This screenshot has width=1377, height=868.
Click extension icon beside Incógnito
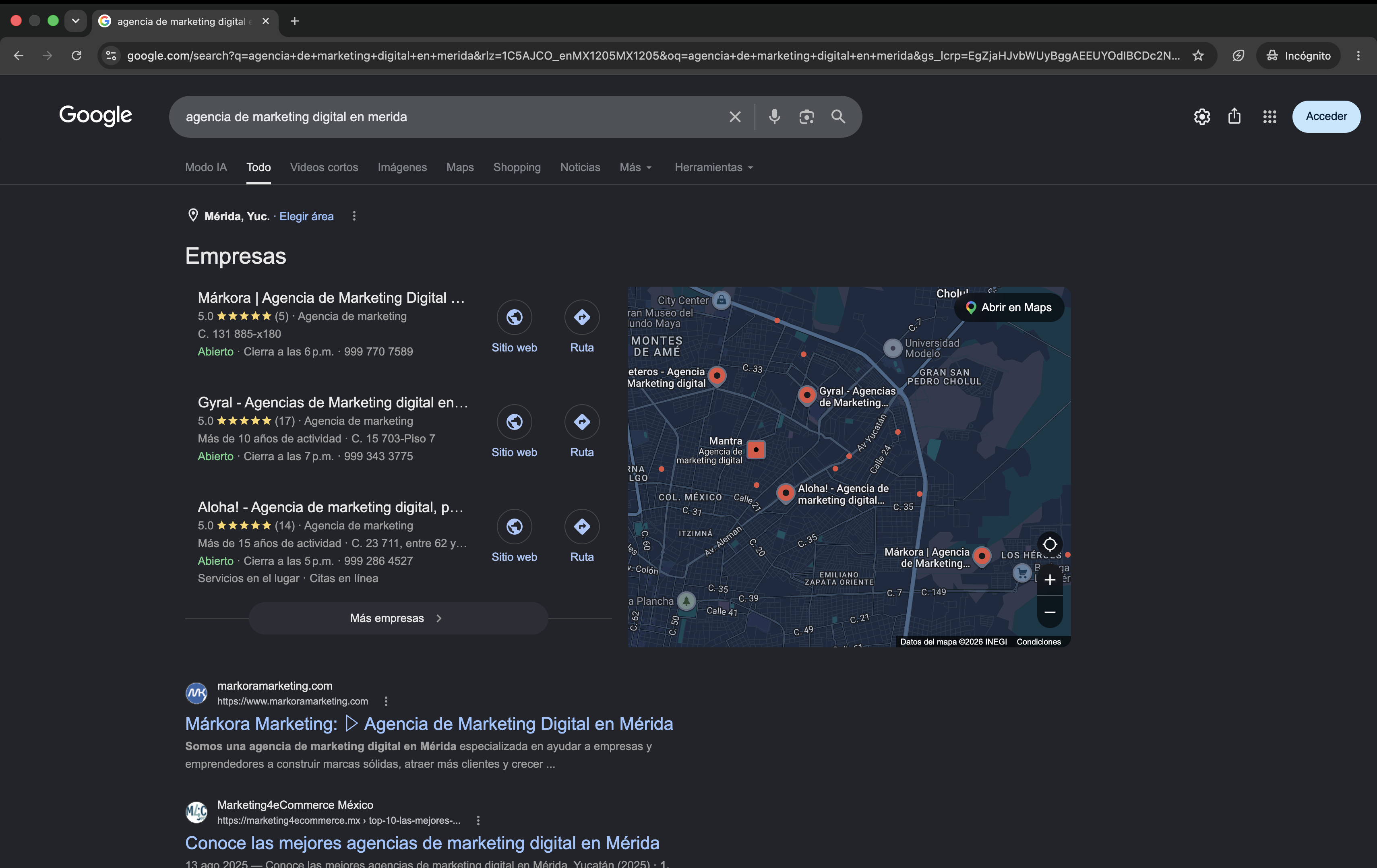click(1238, 56)
